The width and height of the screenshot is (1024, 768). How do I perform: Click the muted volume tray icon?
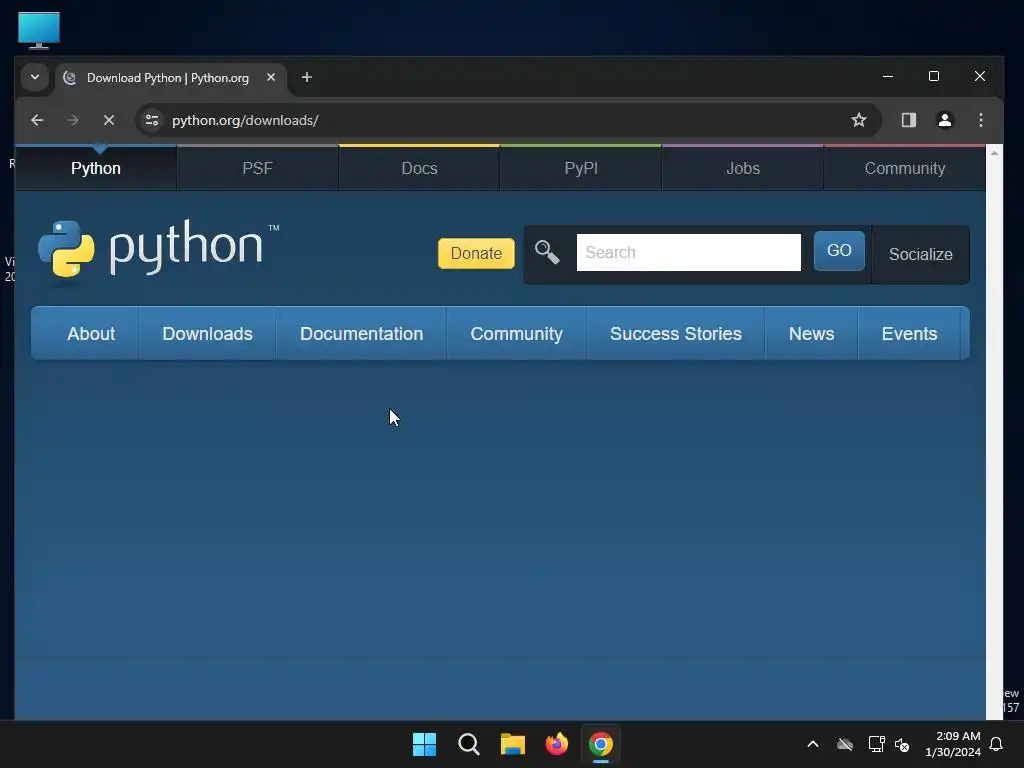coord(903,744)
